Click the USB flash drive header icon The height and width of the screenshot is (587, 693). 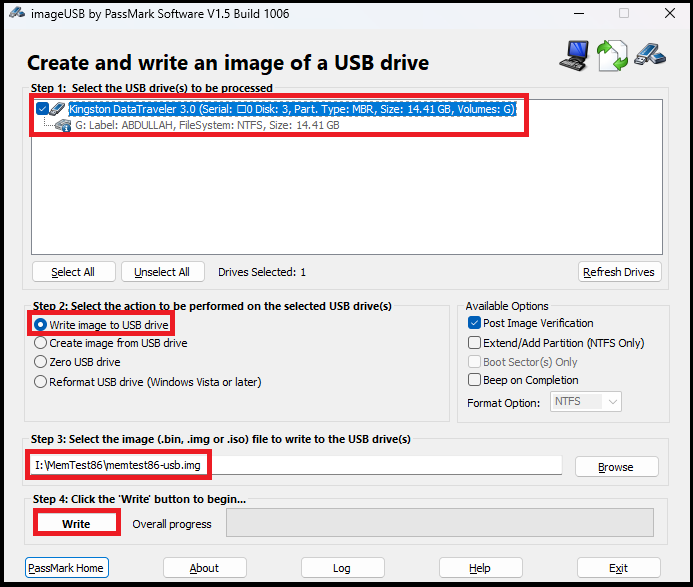point(650,54)
